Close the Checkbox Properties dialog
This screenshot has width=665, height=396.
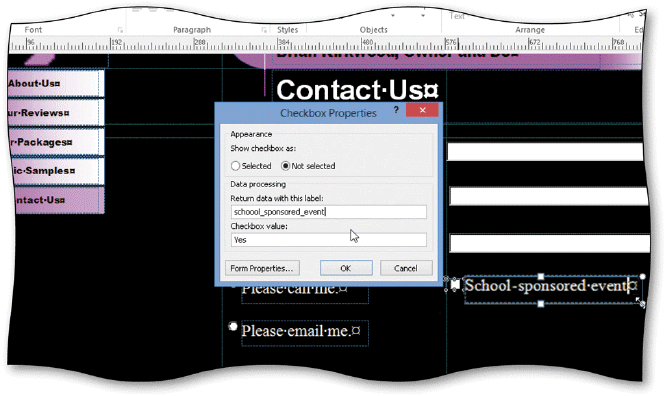pos(422,110)
